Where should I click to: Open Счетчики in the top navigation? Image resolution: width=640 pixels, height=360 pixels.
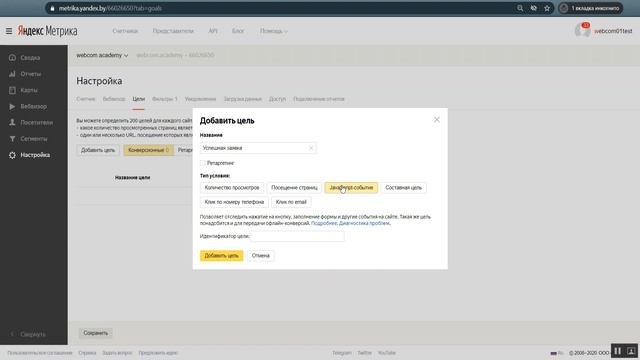click(x=125, y=31)
